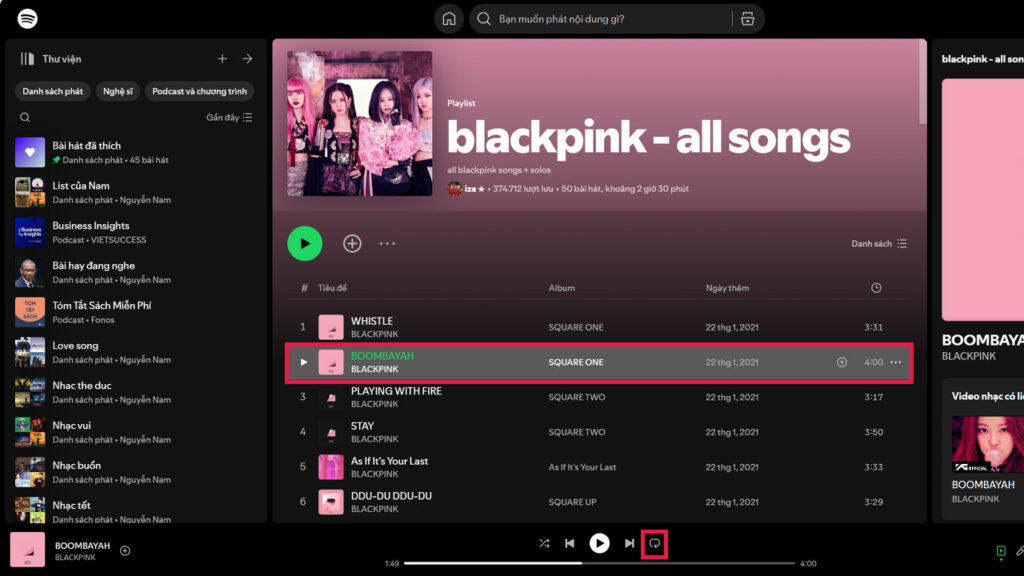This screenshot has height=576, width=1024.
Task: Toggle repeat mode
Action: [x=654, y=543]
